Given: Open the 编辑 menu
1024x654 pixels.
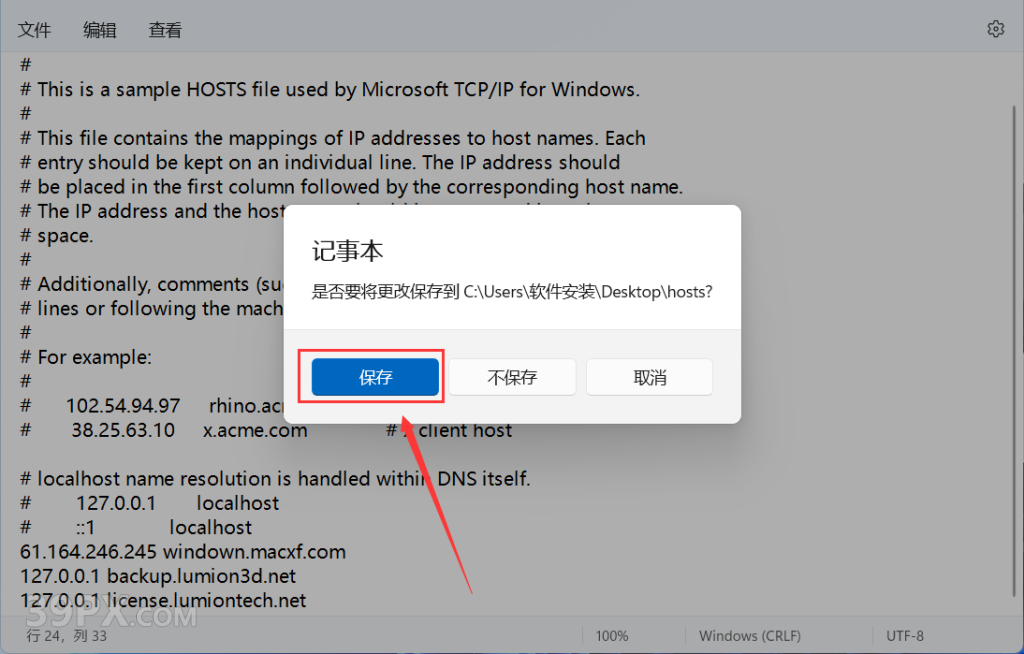Looking at the screenshot, I should tap(100, 30).
